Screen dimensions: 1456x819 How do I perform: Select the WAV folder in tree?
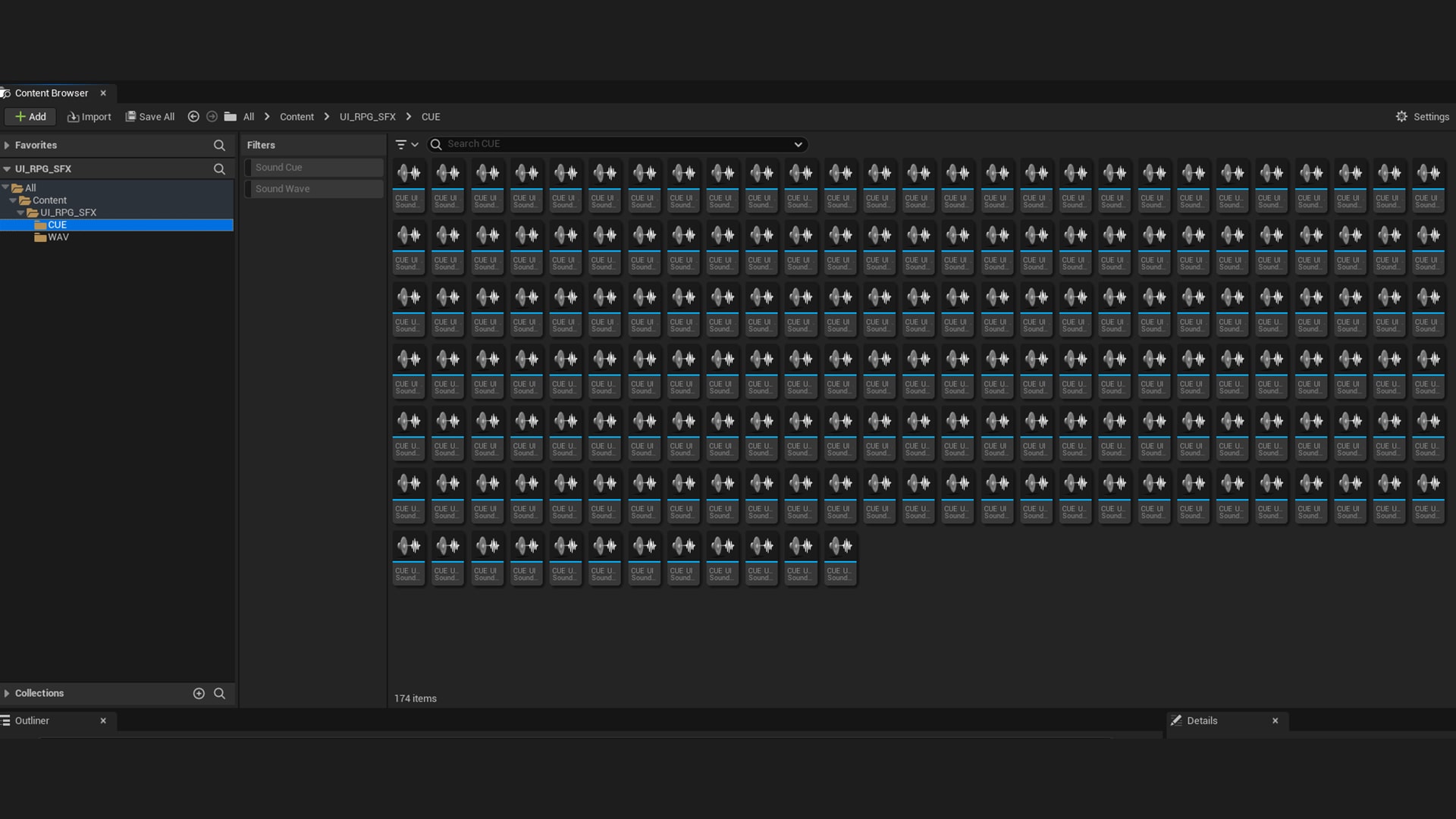tap(58, 237)
